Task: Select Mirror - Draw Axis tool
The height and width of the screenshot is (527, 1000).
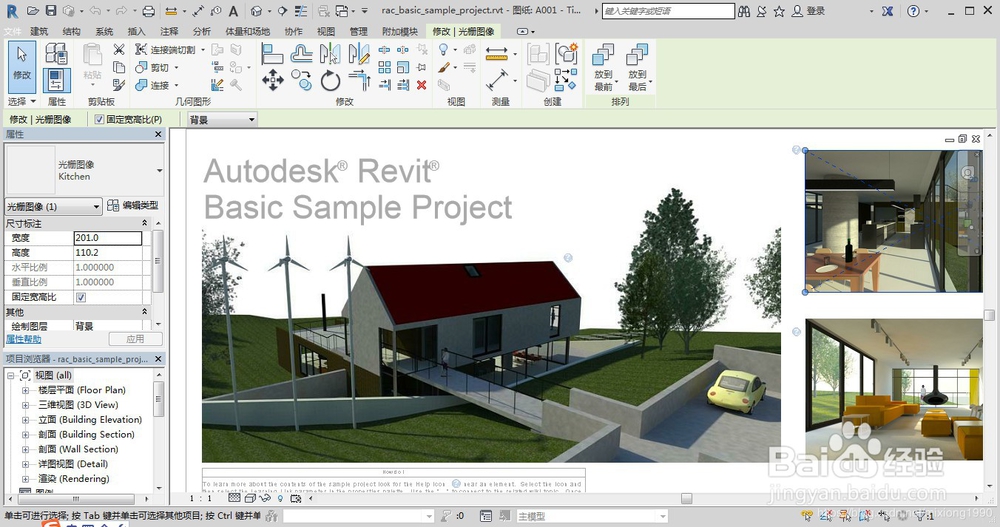Action: [358, 54]
